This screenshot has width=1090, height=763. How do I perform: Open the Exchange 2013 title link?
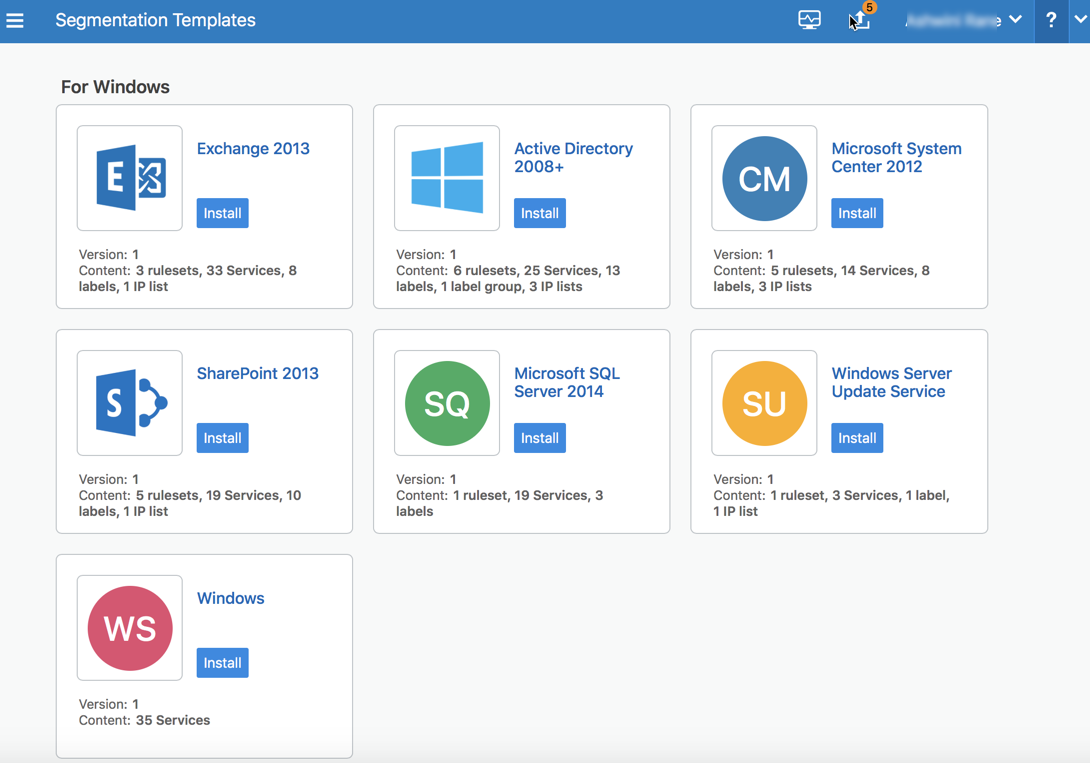(x=253, y=149)
